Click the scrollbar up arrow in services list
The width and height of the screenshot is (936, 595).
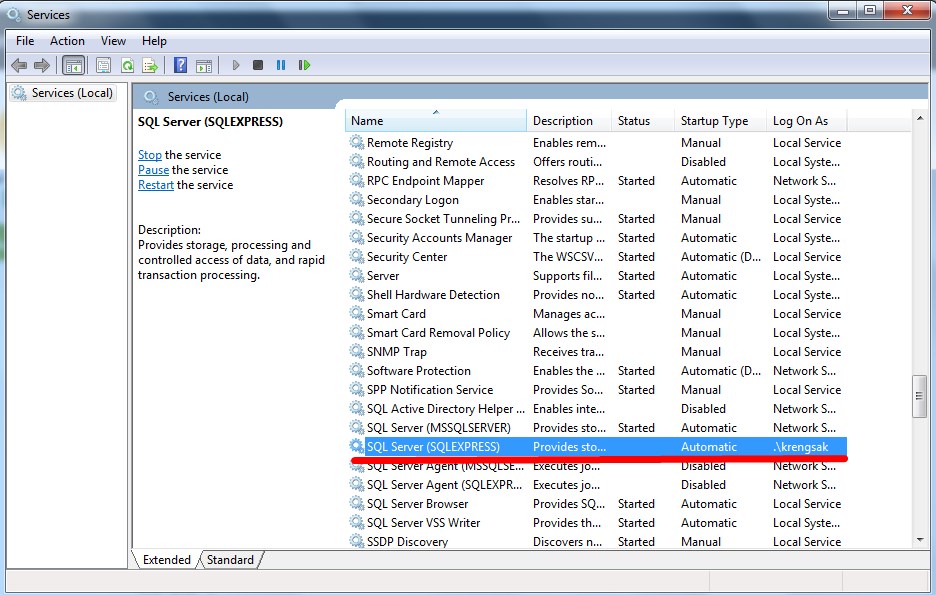coord(920,119)
